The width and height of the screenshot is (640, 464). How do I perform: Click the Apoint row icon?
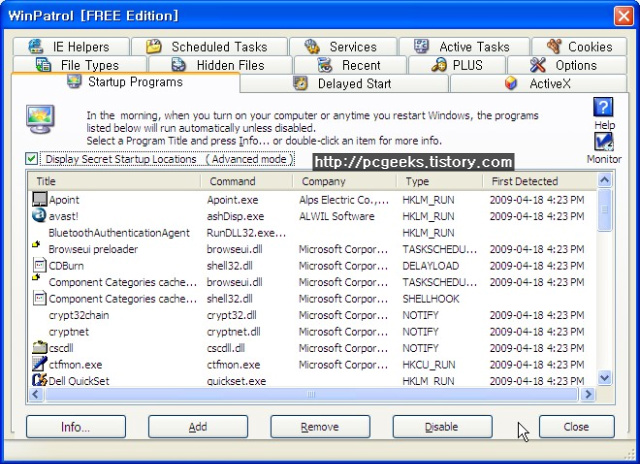pos(40,199)
